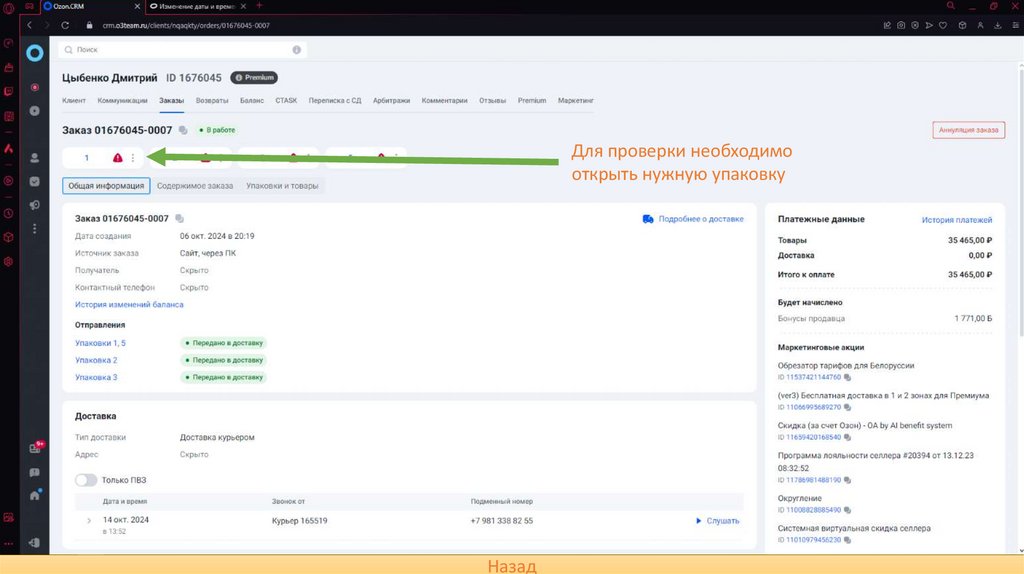
Task: Click the red warning icon on package 1
Action: coord(118,157)
